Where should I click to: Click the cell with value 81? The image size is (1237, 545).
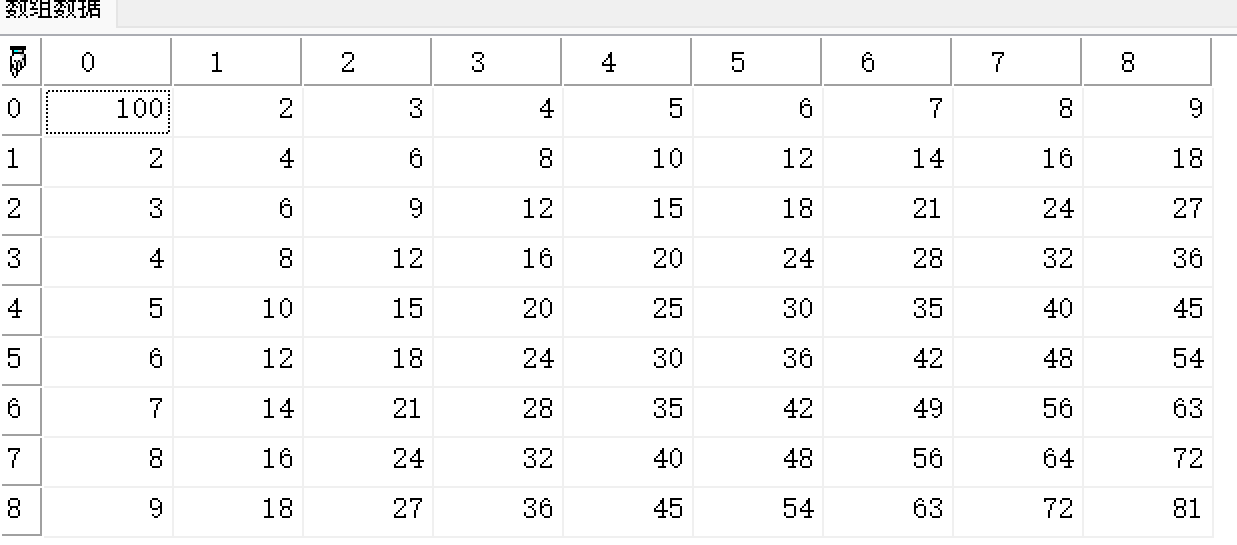[x=1148, y=510]
